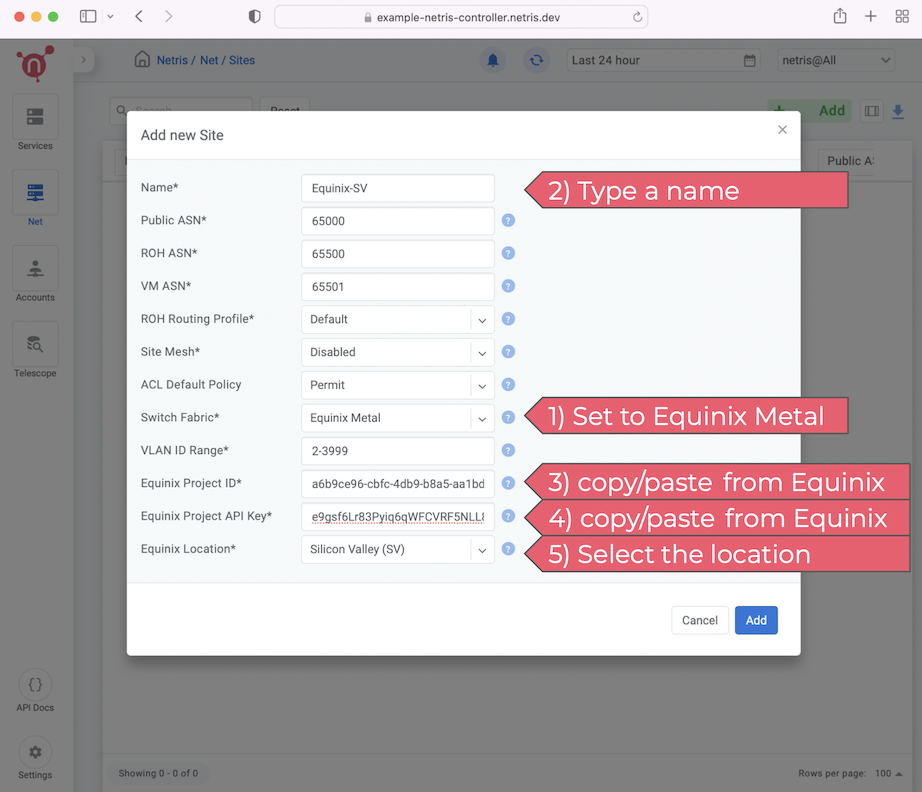Click the refresh icon in the header
The height and width of the screenshot is (792, 922).
pyautogui.click(x=536, y=60)
